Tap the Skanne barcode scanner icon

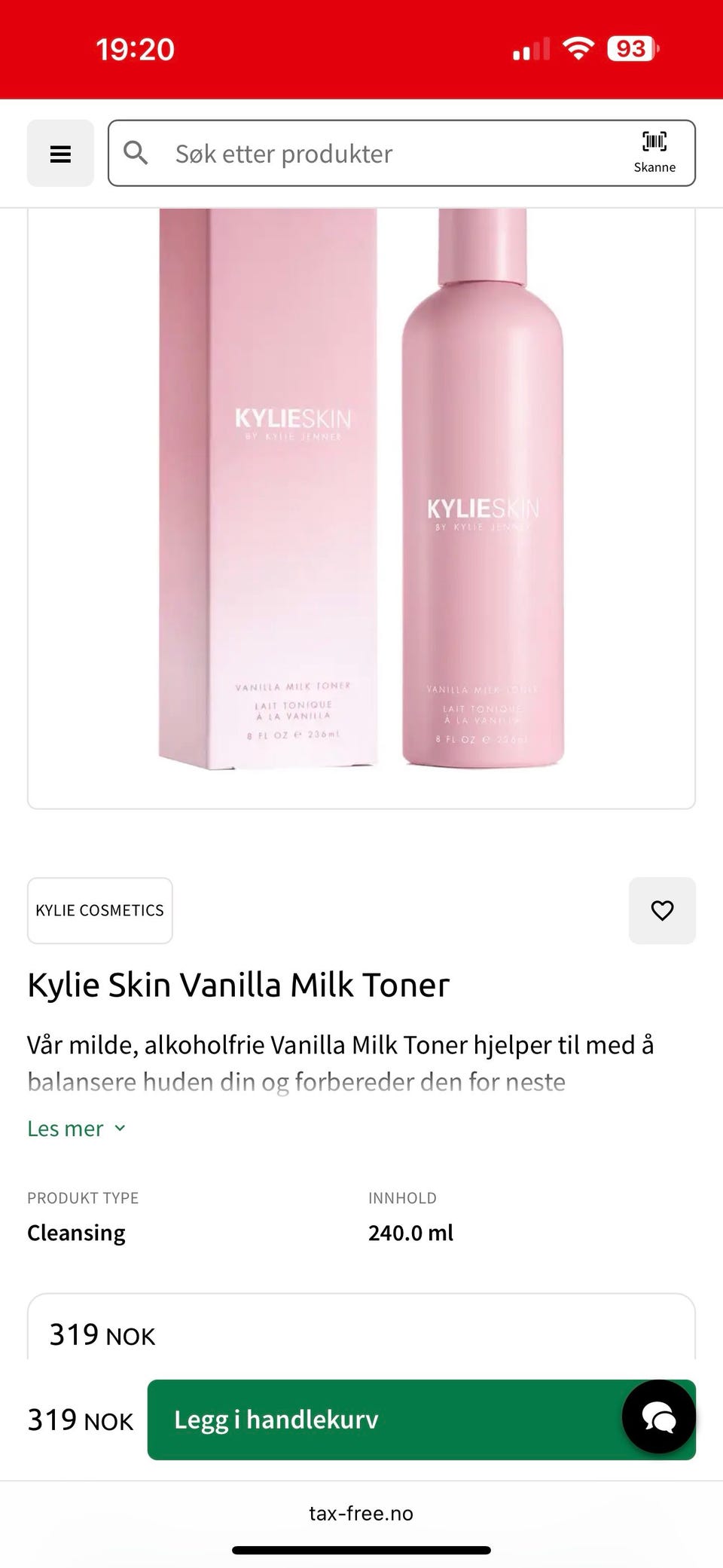click(654, 151)
